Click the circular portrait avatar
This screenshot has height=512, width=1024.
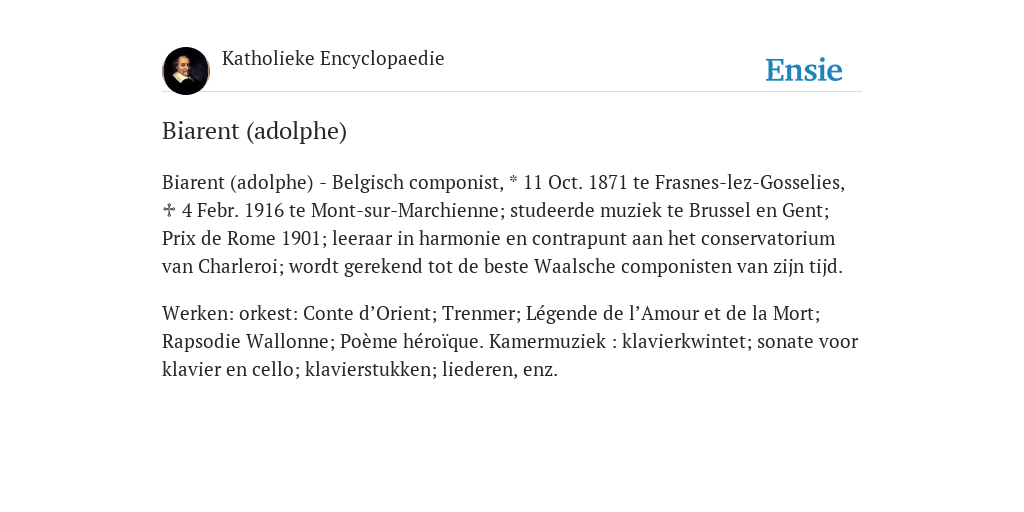click(186, 71)
